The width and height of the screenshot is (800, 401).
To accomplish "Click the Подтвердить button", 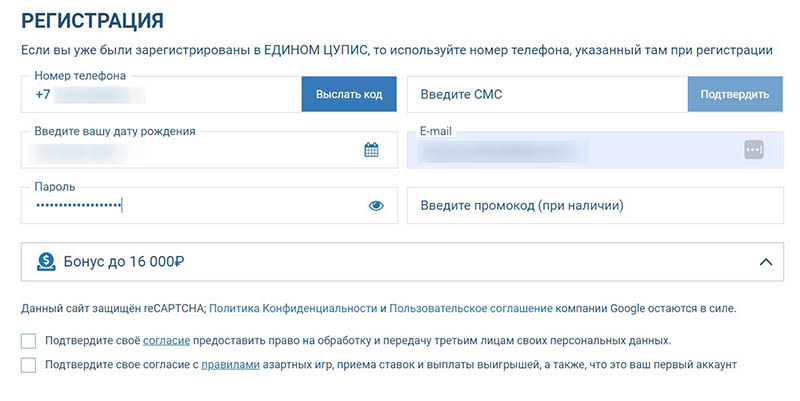I will pos(735,94).
